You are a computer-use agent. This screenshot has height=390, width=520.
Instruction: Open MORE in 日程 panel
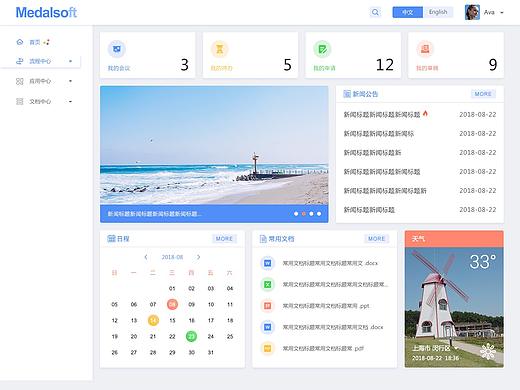[x=224, y=239]
